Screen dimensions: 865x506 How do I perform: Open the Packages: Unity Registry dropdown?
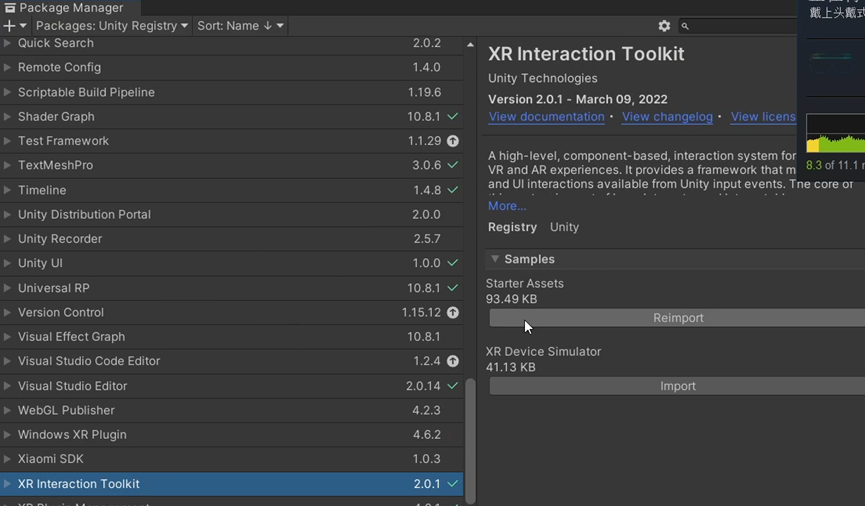[x=112, y=26]
